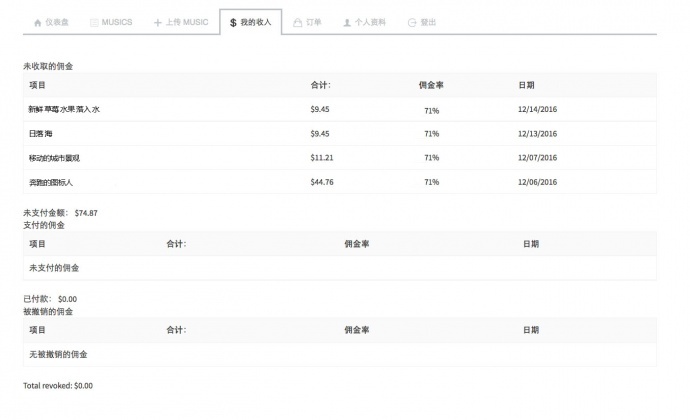Click the basket icon beside 订单
690x420 pixels.
[x=297, y=21]
